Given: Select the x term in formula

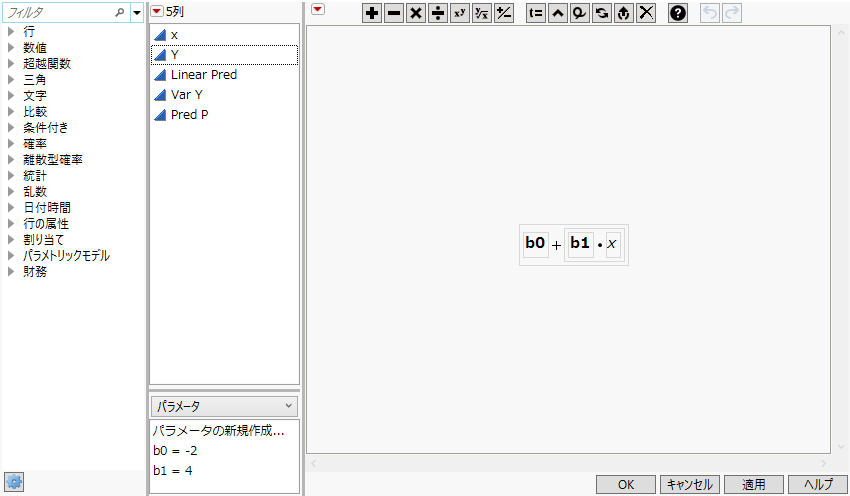Looking at the screenshot, I should coord(612,244).
